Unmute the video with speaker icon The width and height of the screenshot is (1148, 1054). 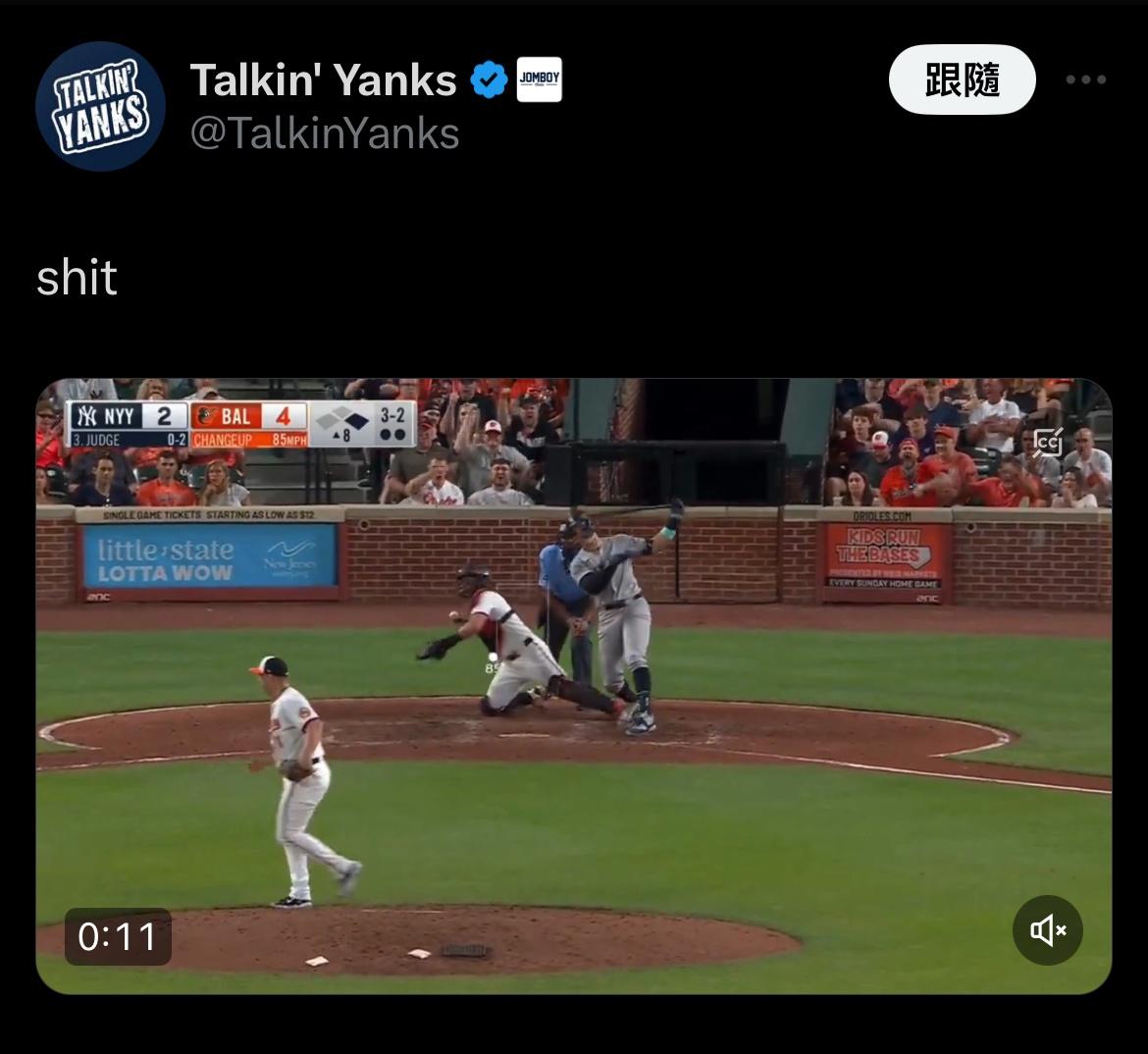[x=1048, y=930]
